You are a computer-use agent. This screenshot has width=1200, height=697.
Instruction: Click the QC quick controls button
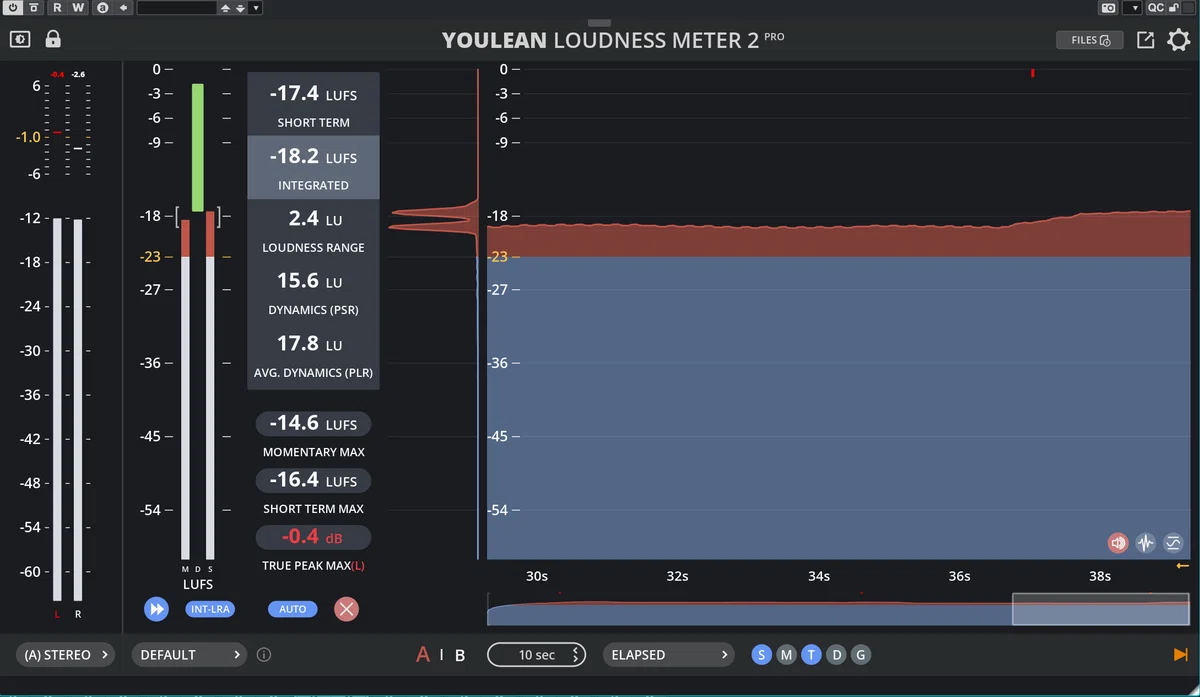pyautogui.click(x=1155, y=8)
